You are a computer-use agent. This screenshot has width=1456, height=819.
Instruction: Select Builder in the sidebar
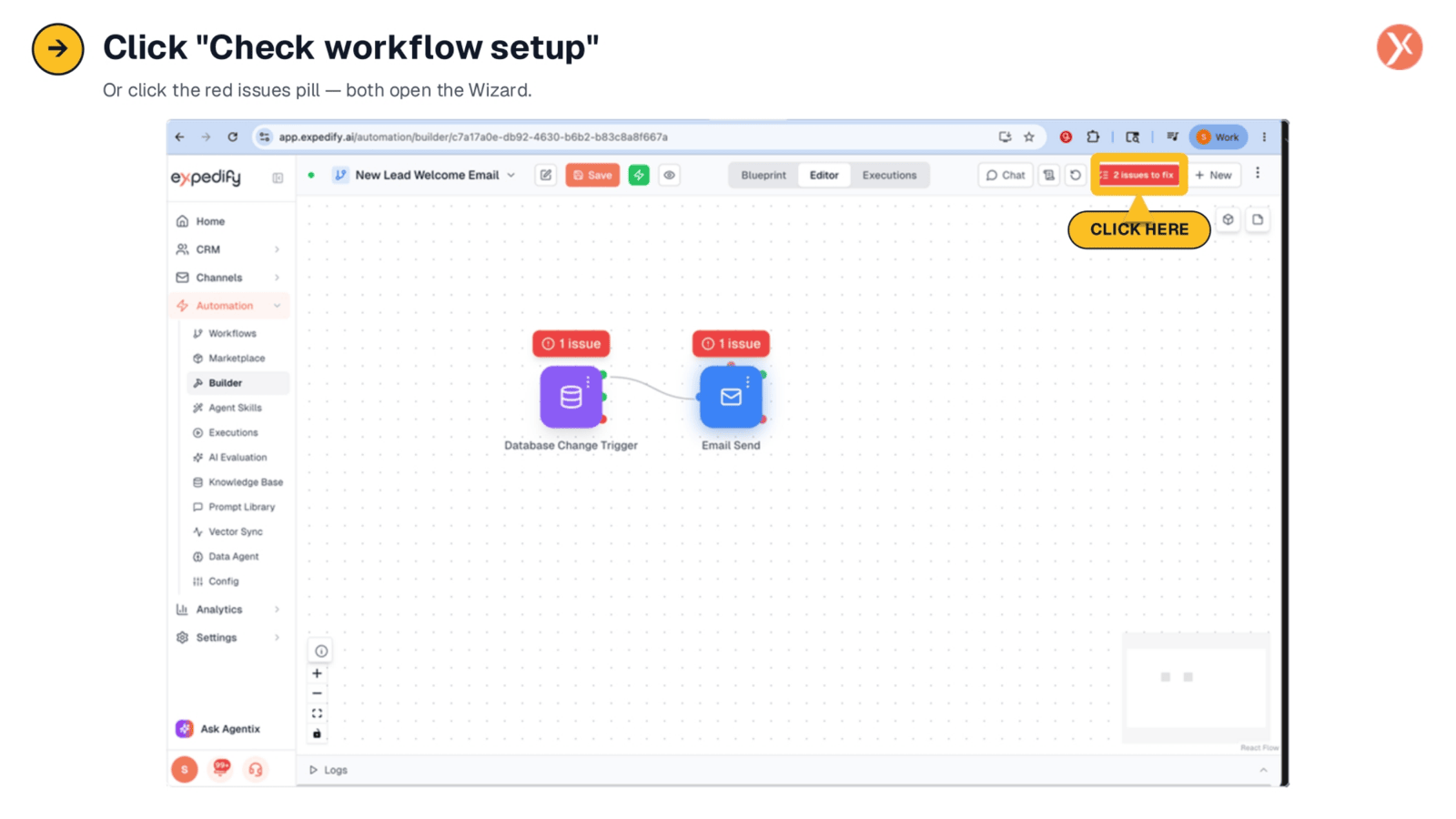[x=238, y=383]
